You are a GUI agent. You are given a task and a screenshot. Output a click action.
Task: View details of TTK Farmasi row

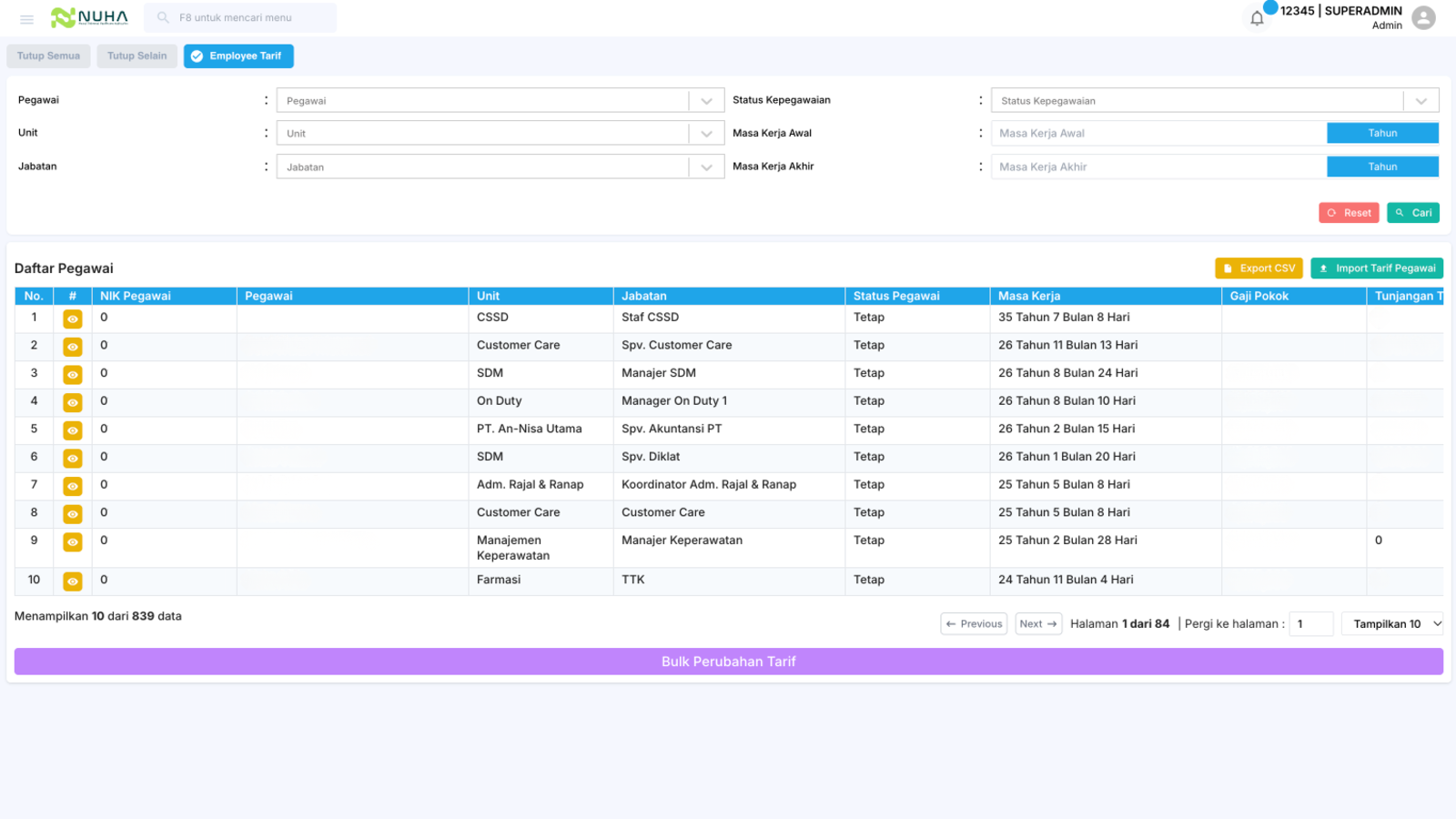tap(73, 581)
